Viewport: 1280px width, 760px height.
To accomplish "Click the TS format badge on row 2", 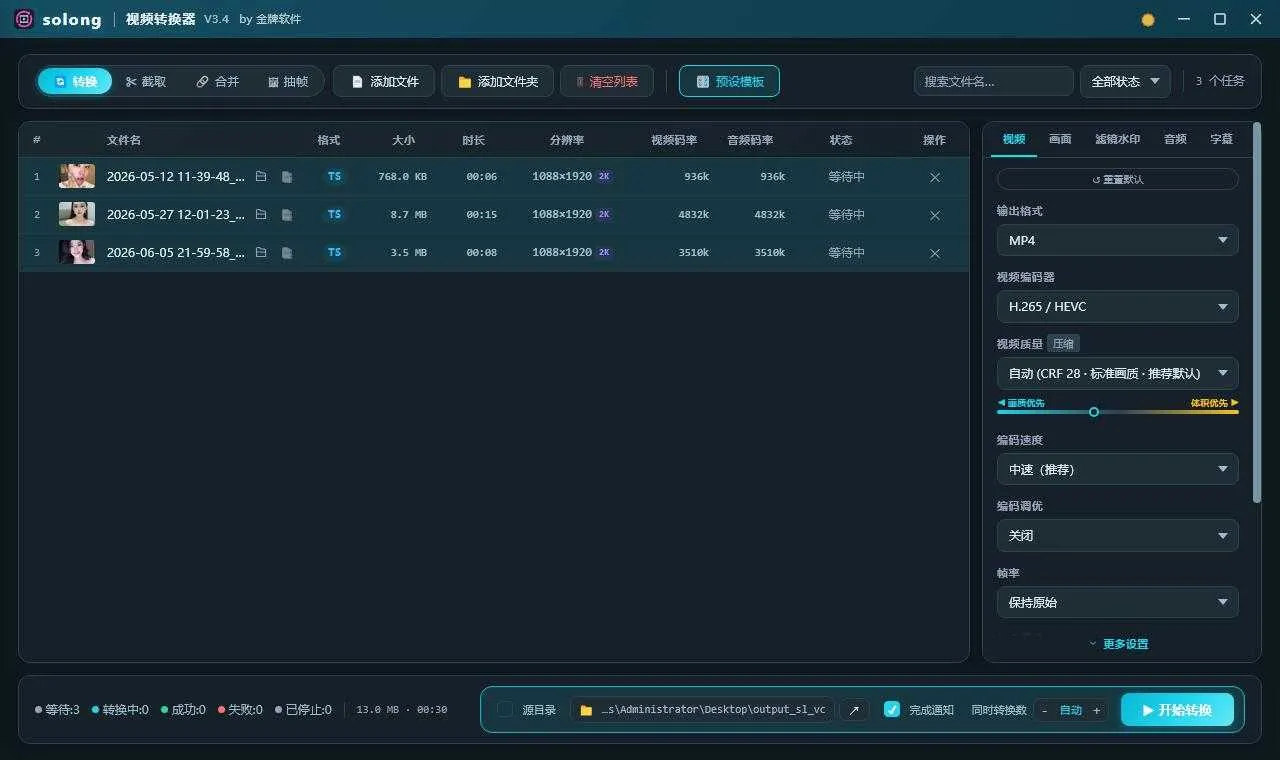I will [x=334, y=214].
